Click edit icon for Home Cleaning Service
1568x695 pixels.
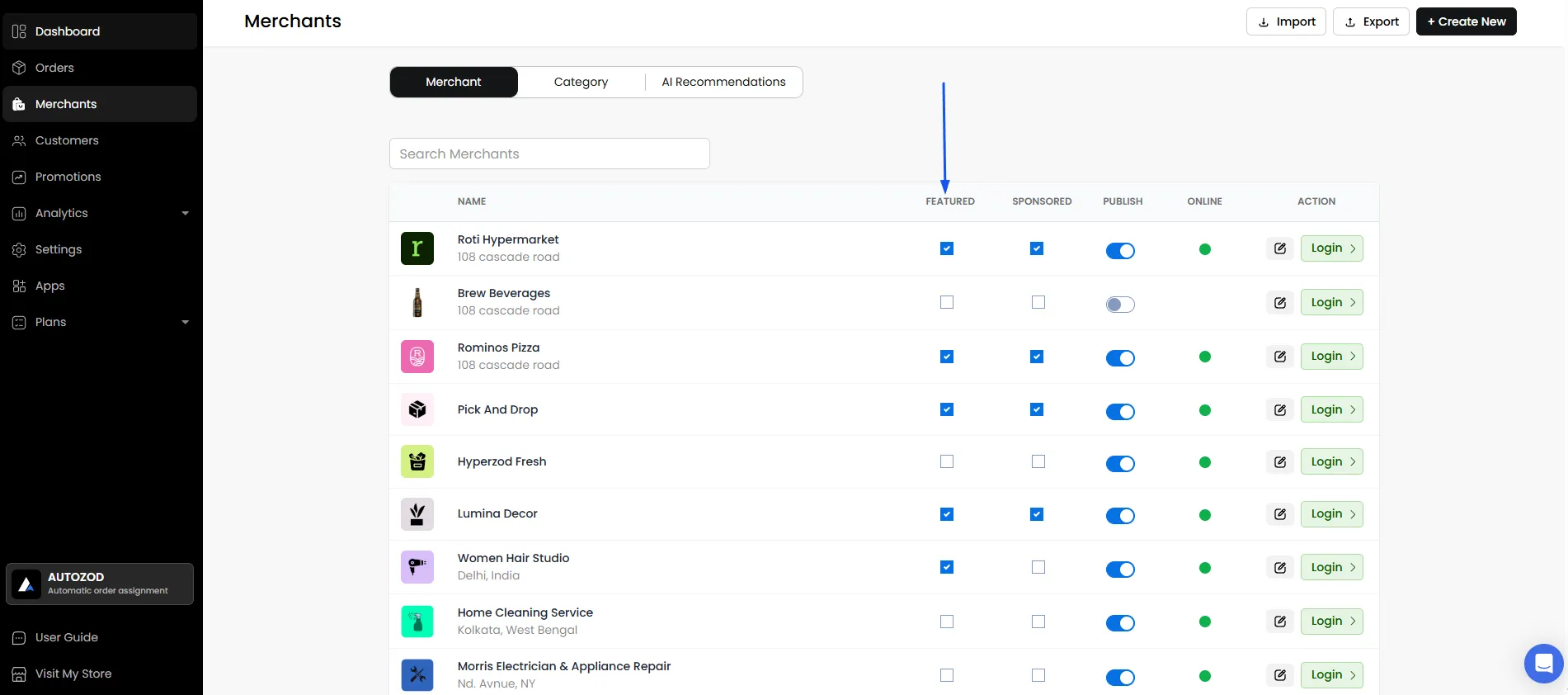point(1280,622)
